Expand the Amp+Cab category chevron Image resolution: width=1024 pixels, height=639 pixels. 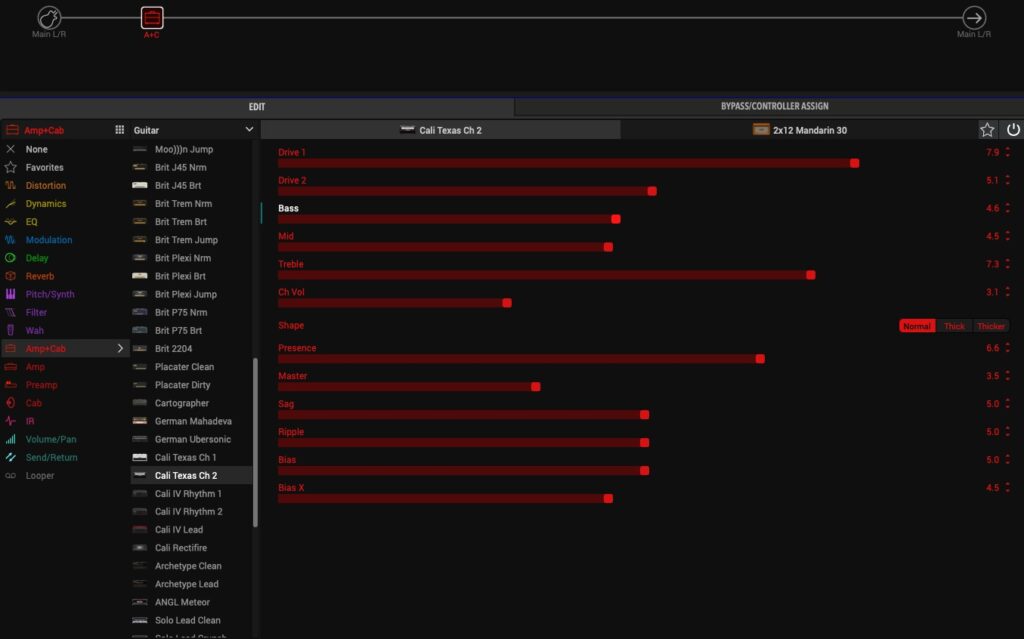point(121,349)
